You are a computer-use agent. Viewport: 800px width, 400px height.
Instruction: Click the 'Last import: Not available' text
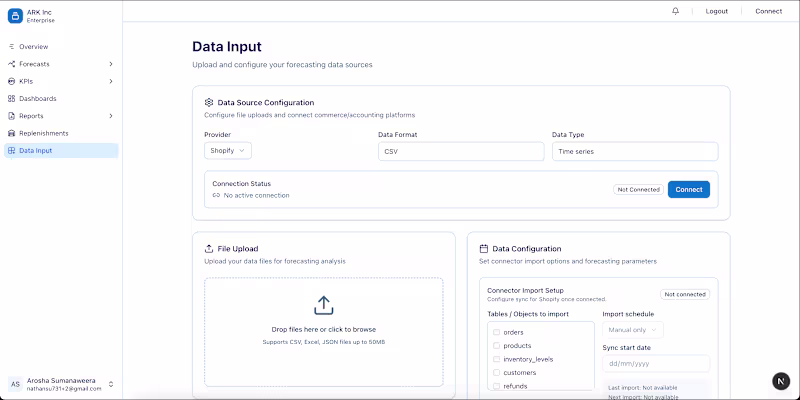pos(643,388)
